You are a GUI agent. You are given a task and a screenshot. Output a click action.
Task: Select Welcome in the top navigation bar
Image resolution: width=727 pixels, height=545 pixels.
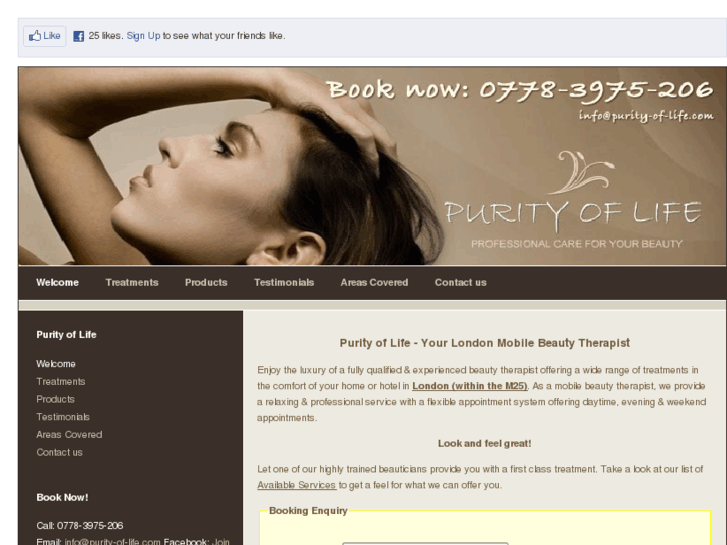[57, 282]
